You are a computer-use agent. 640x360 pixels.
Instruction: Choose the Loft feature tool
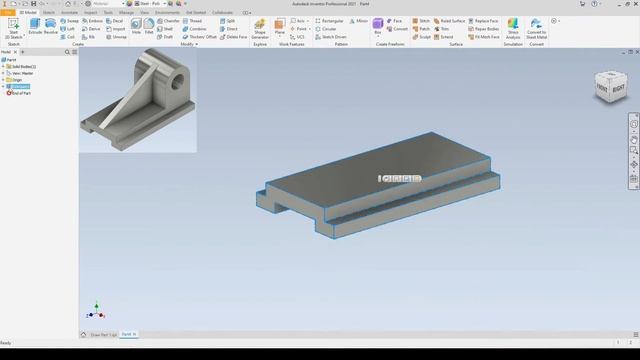click(68, 29)
